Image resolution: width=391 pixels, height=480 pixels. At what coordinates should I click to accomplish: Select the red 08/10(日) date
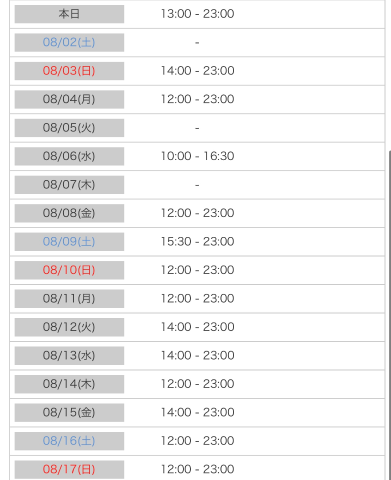coord(69,270)
